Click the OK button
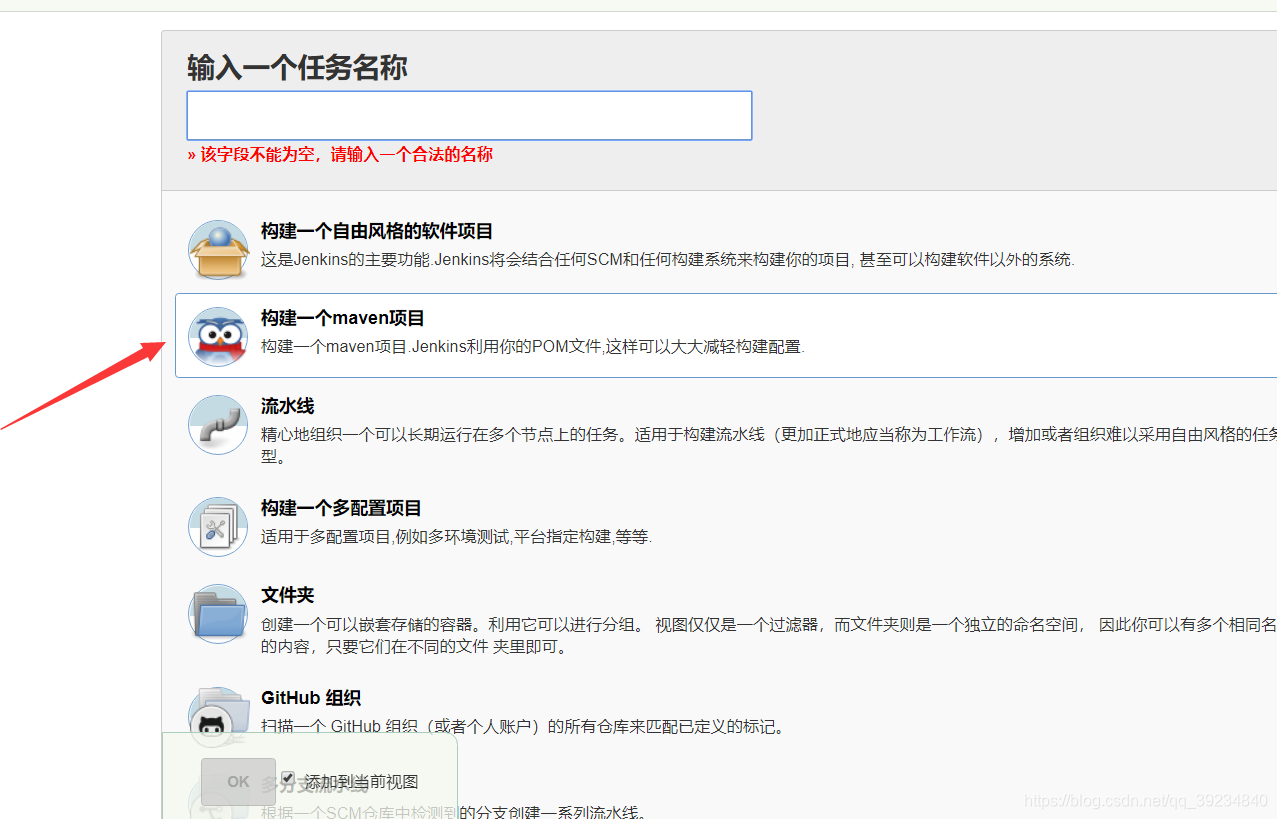 [238, 782]
